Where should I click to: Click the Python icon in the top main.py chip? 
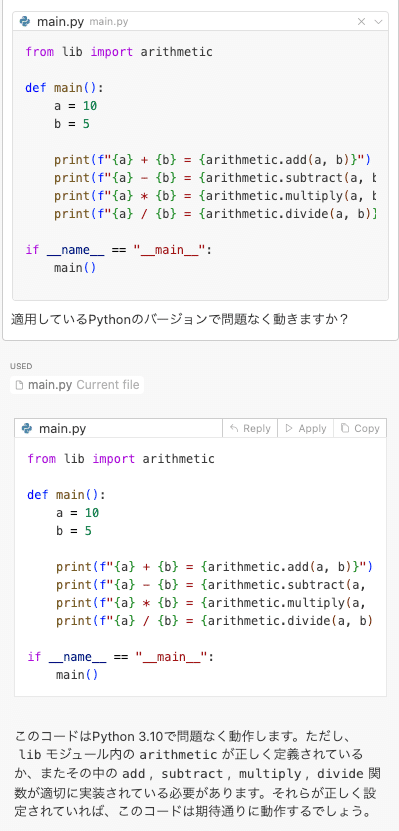point(25,21)
